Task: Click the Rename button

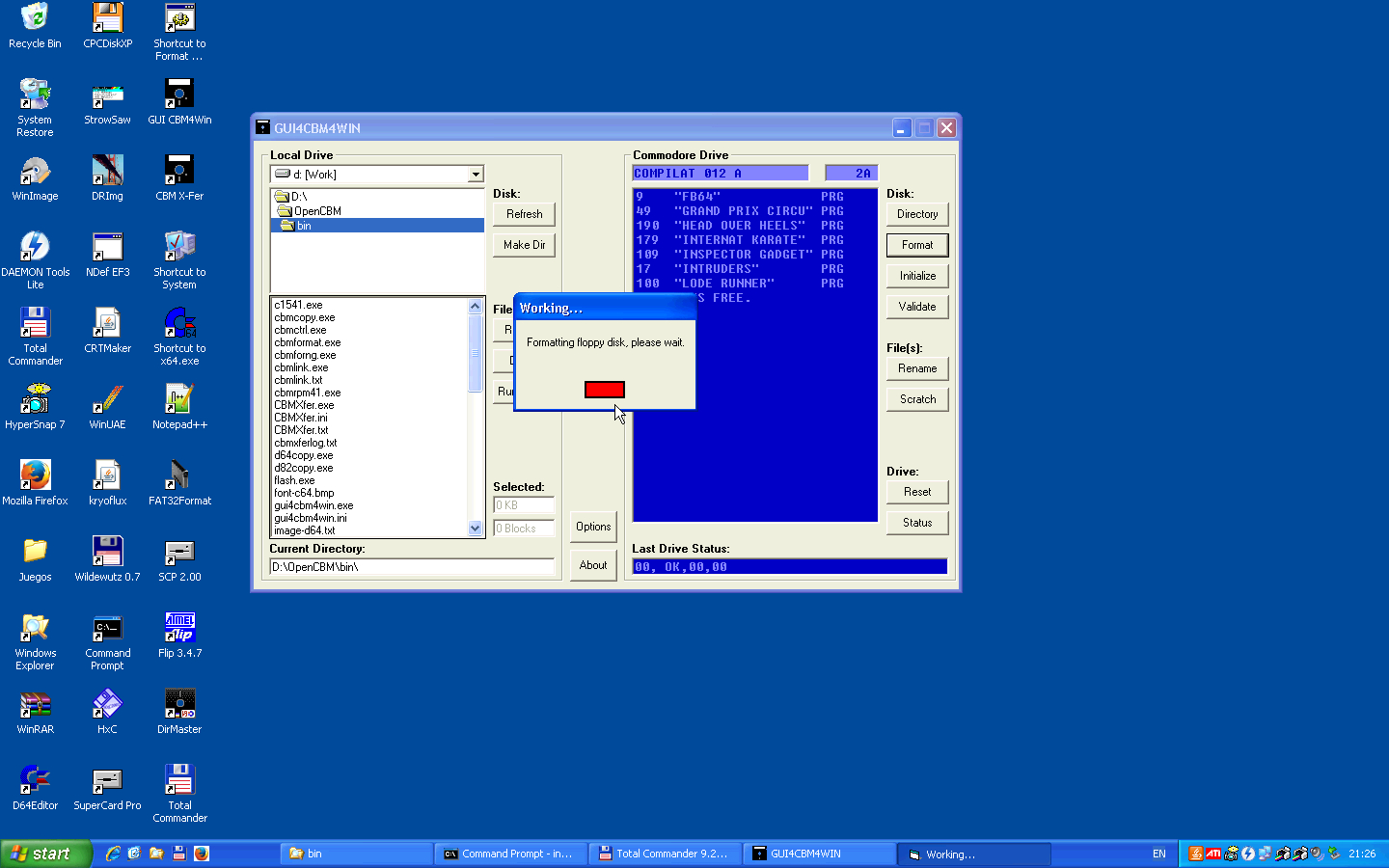Action: point(917,368)
